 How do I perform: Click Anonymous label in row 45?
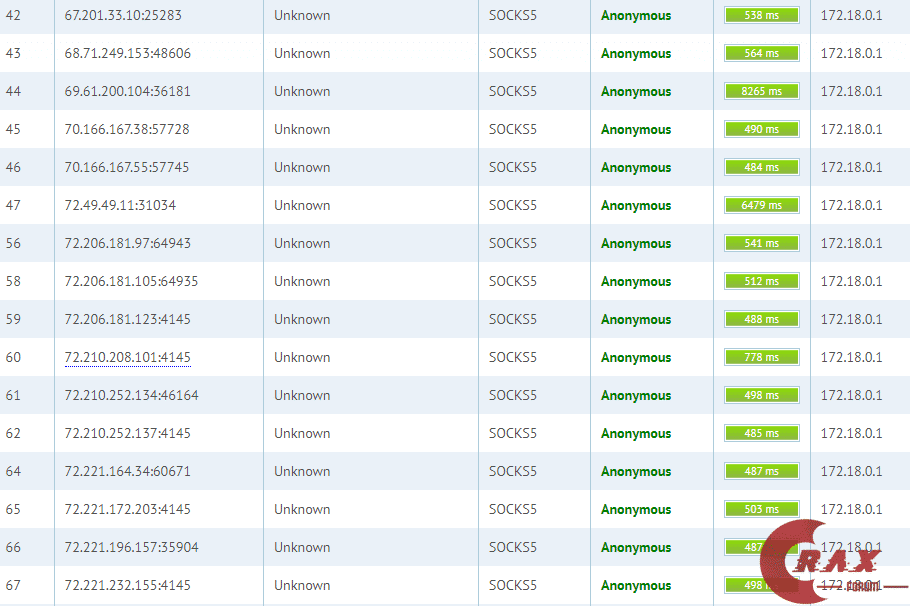(636, 130)
